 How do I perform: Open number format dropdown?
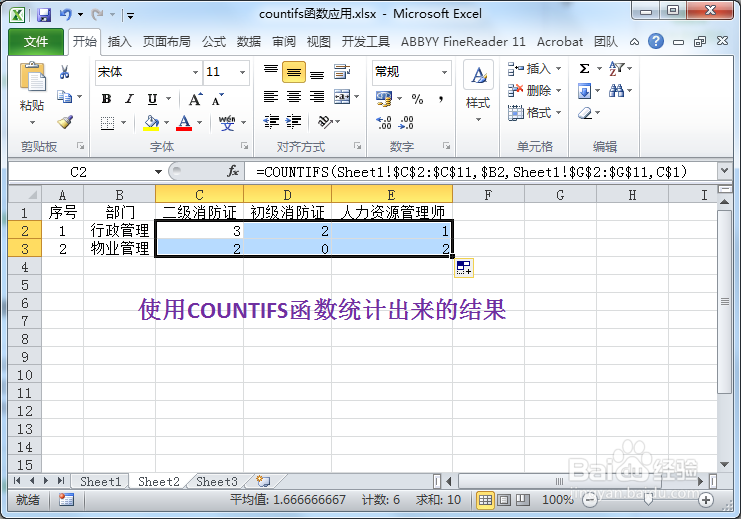point(444,72)
